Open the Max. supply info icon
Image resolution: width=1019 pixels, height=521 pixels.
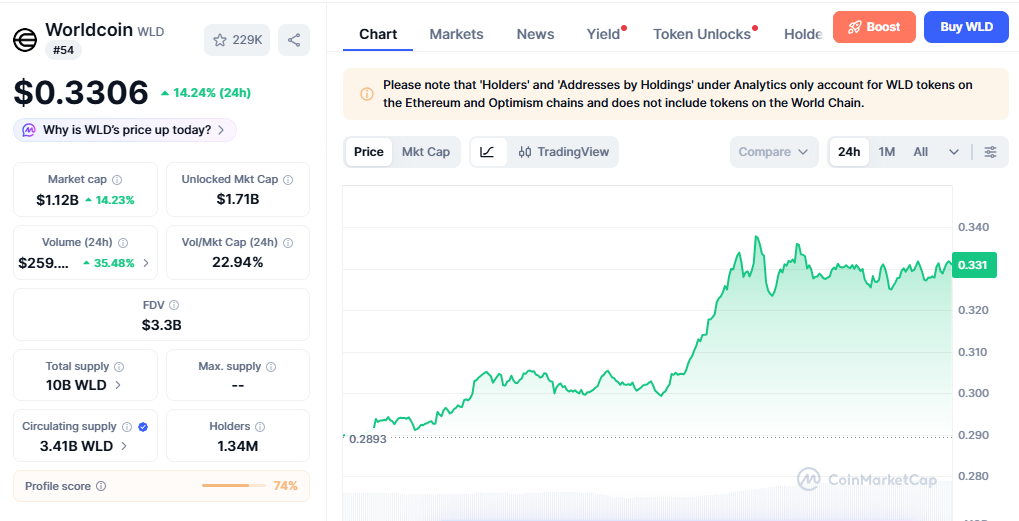(271, 367)
